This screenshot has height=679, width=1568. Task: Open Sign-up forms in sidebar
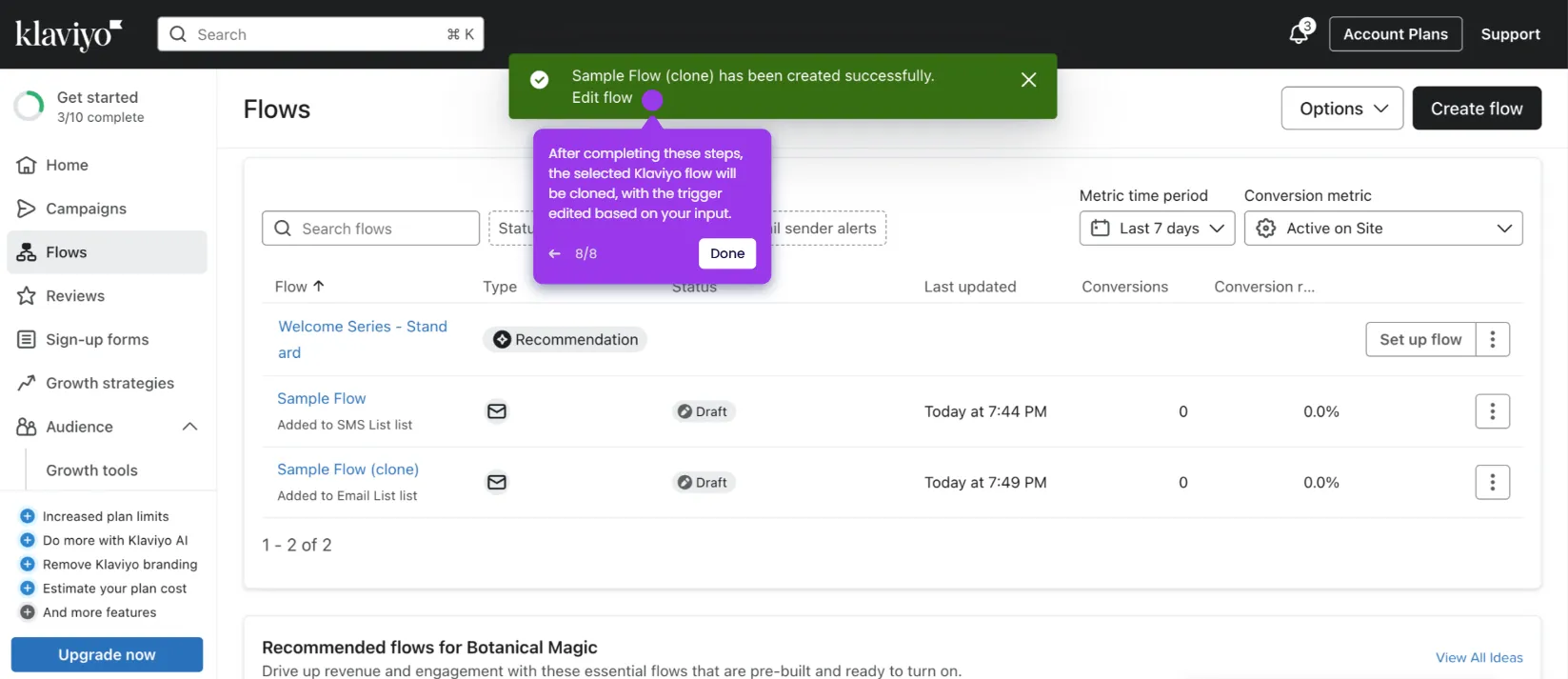point(107,339)
